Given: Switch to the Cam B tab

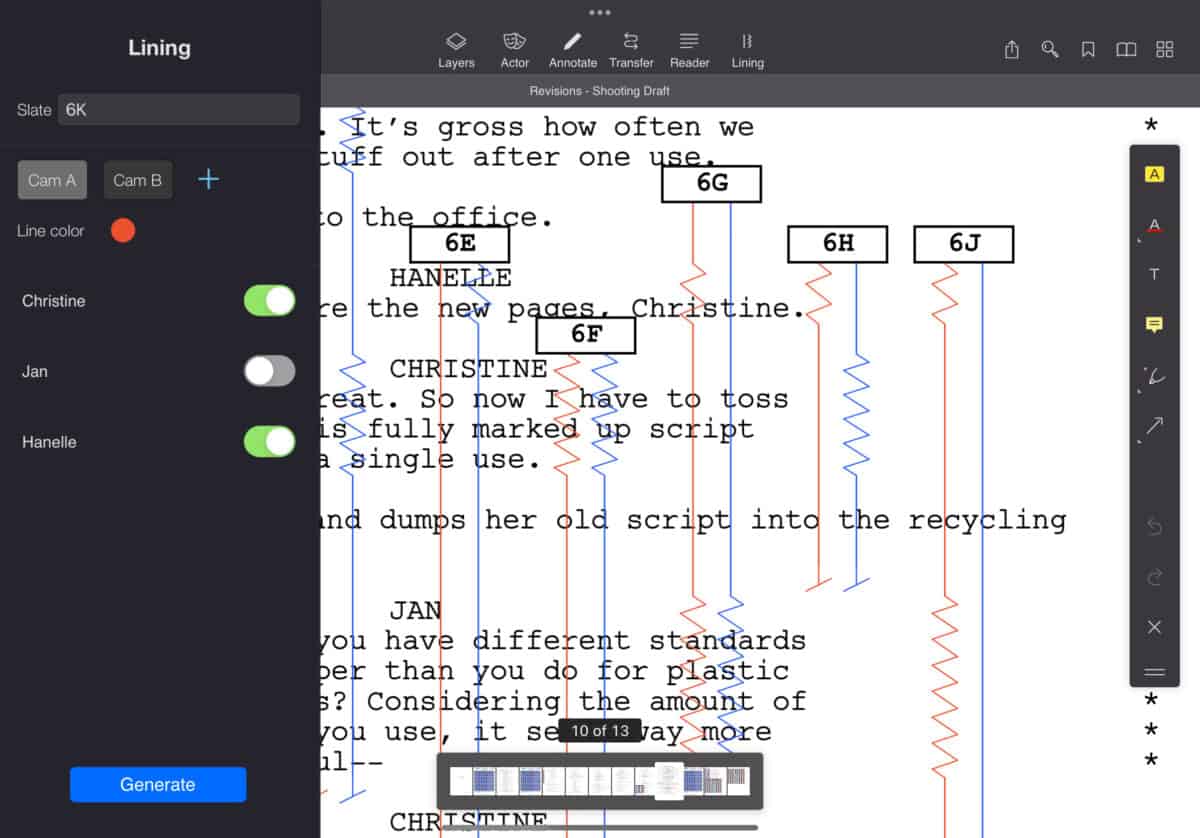Looking at the screenshot, I should tap(138, 180).
